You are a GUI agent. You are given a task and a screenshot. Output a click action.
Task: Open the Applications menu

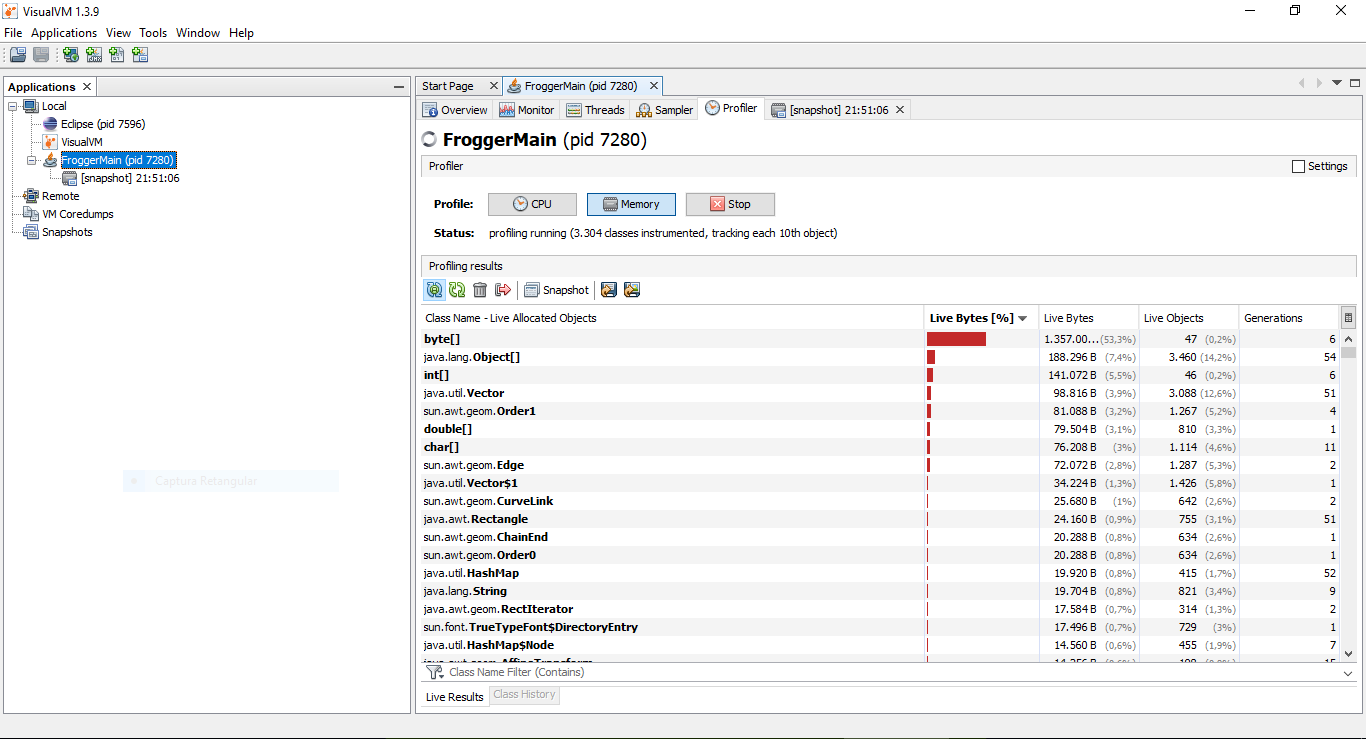tap(64, 33)
